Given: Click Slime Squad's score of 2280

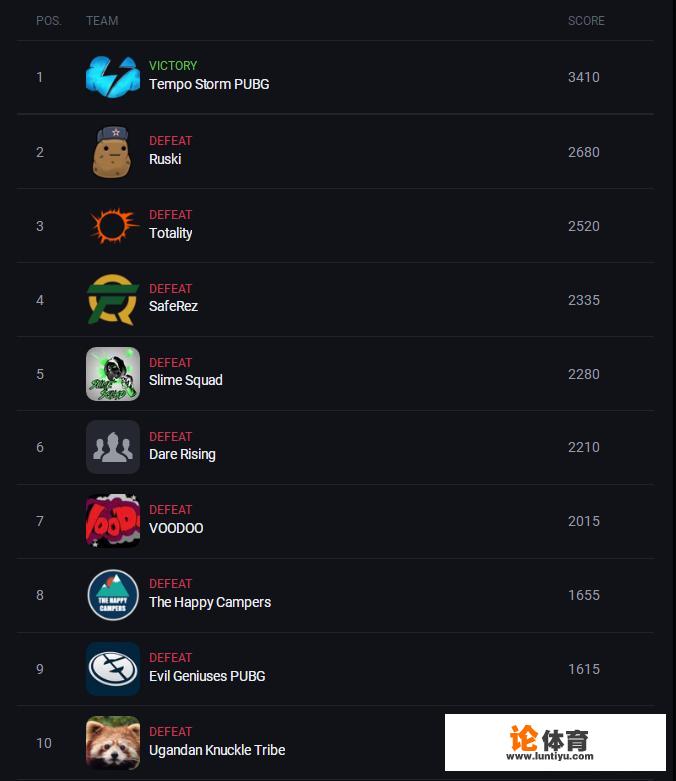Looking at the screenshot, I should pos(583,374).
